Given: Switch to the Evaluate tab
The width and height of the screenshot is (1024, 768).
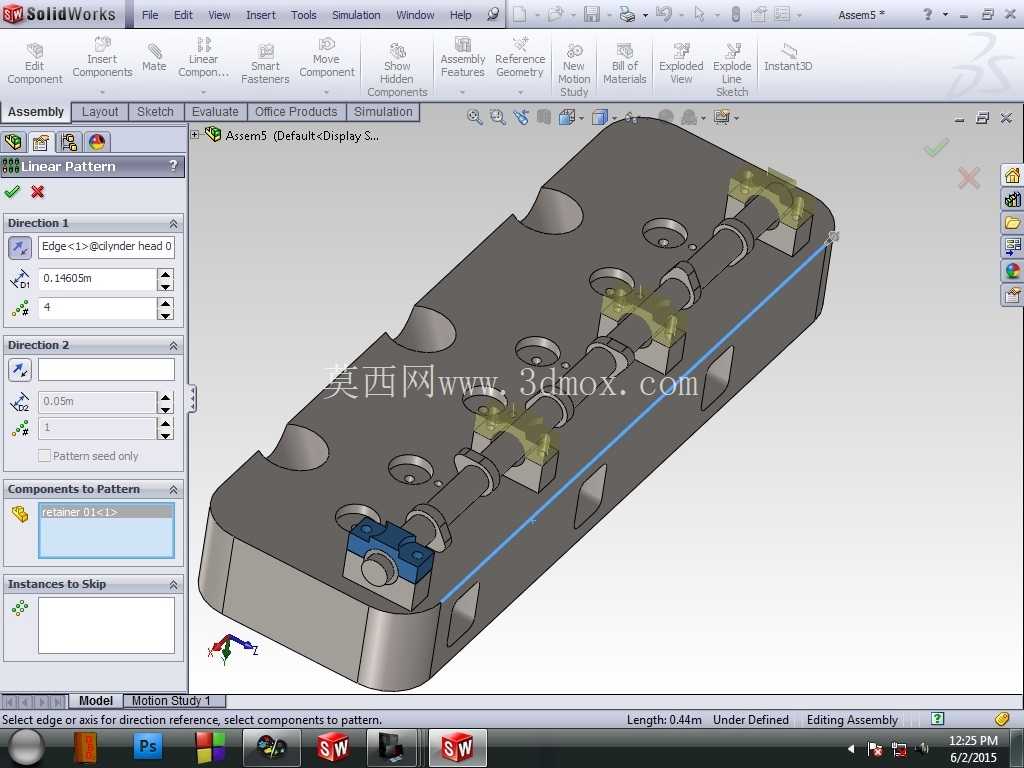Looking at the screenshot, I should coord(215,112).
